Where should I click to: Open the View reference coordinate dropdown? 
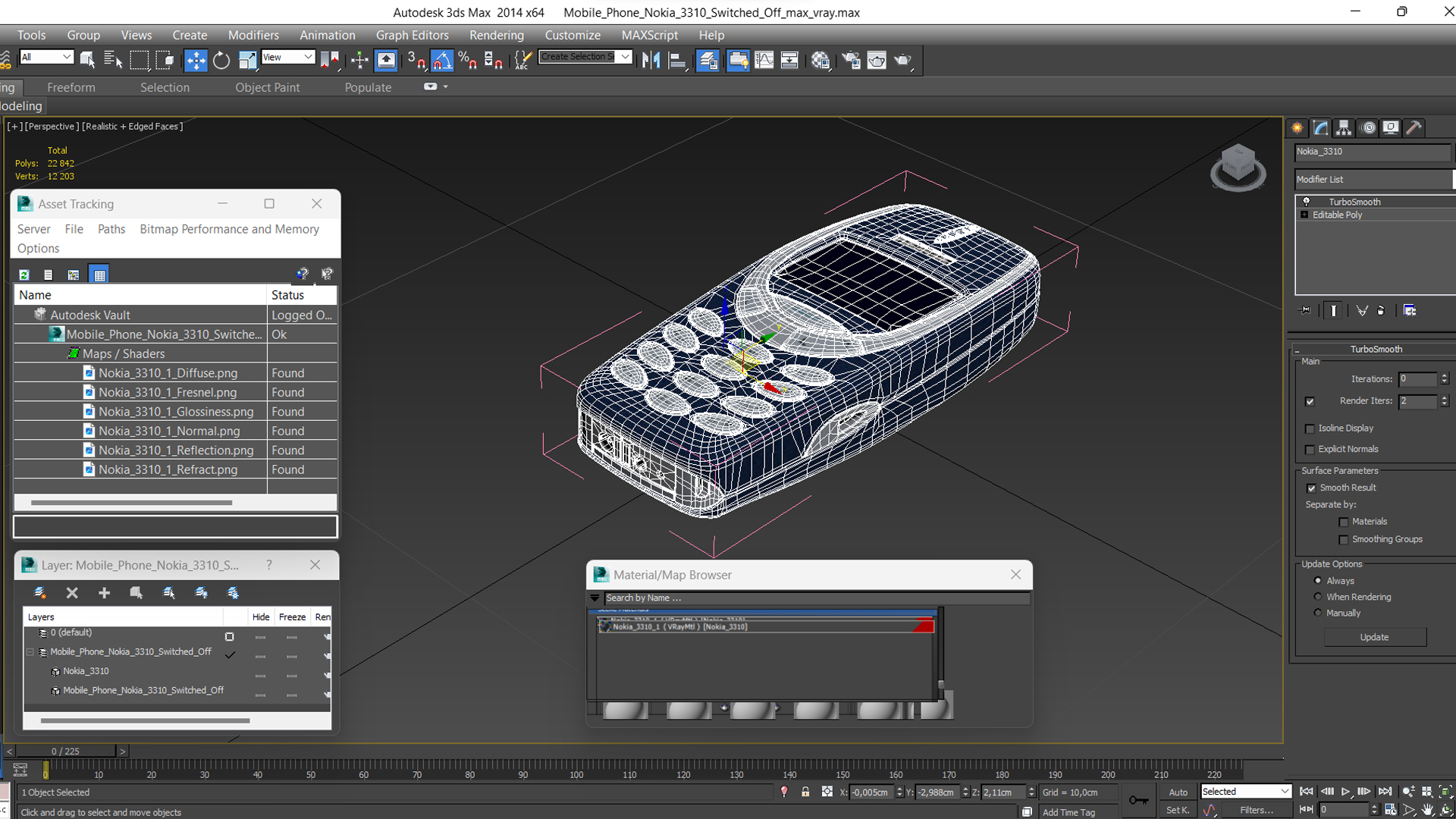coord(288,57)
